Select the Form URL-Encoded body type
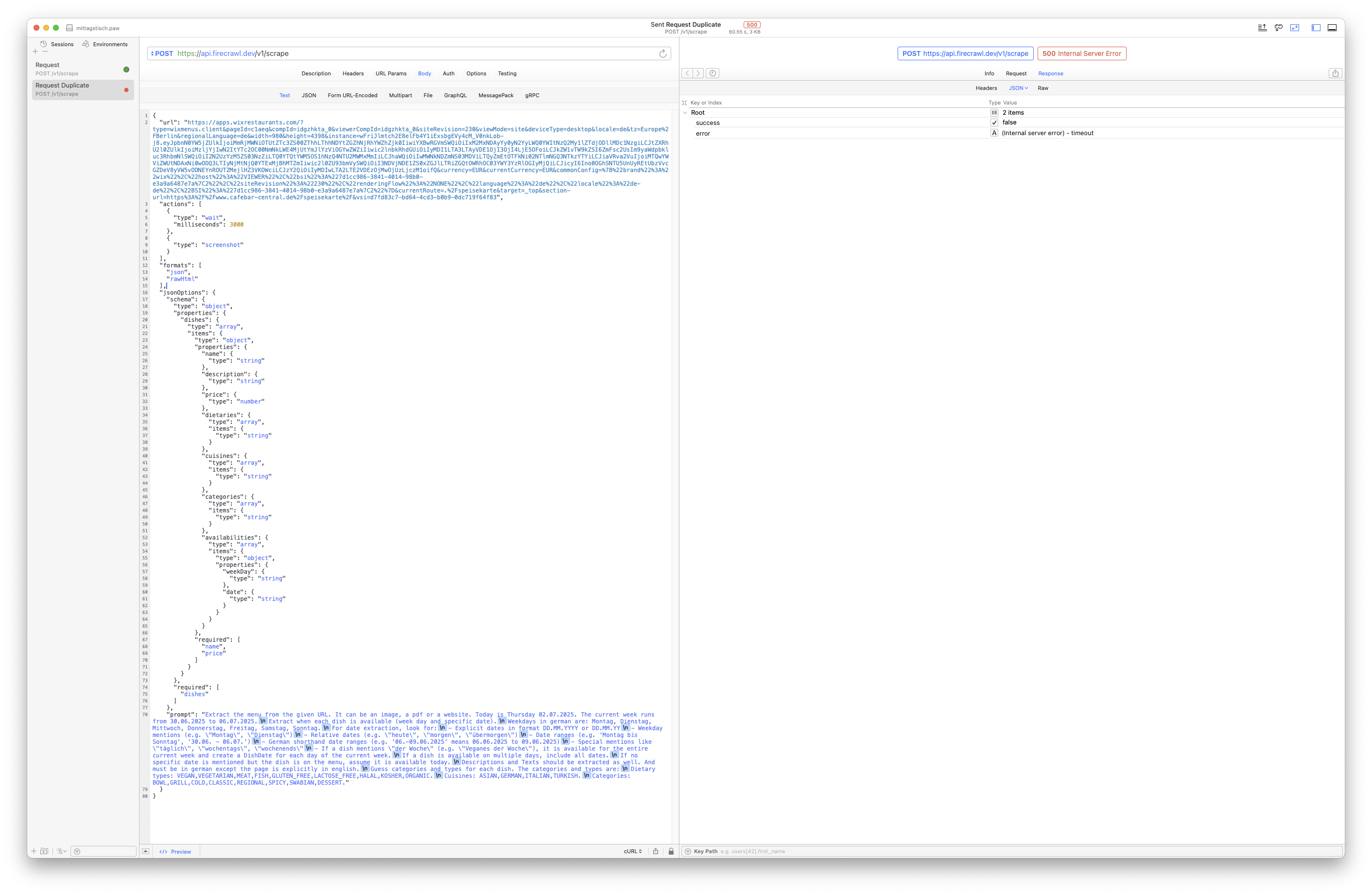The height and width of the screenshot is (894, 1372). (352, 96)
